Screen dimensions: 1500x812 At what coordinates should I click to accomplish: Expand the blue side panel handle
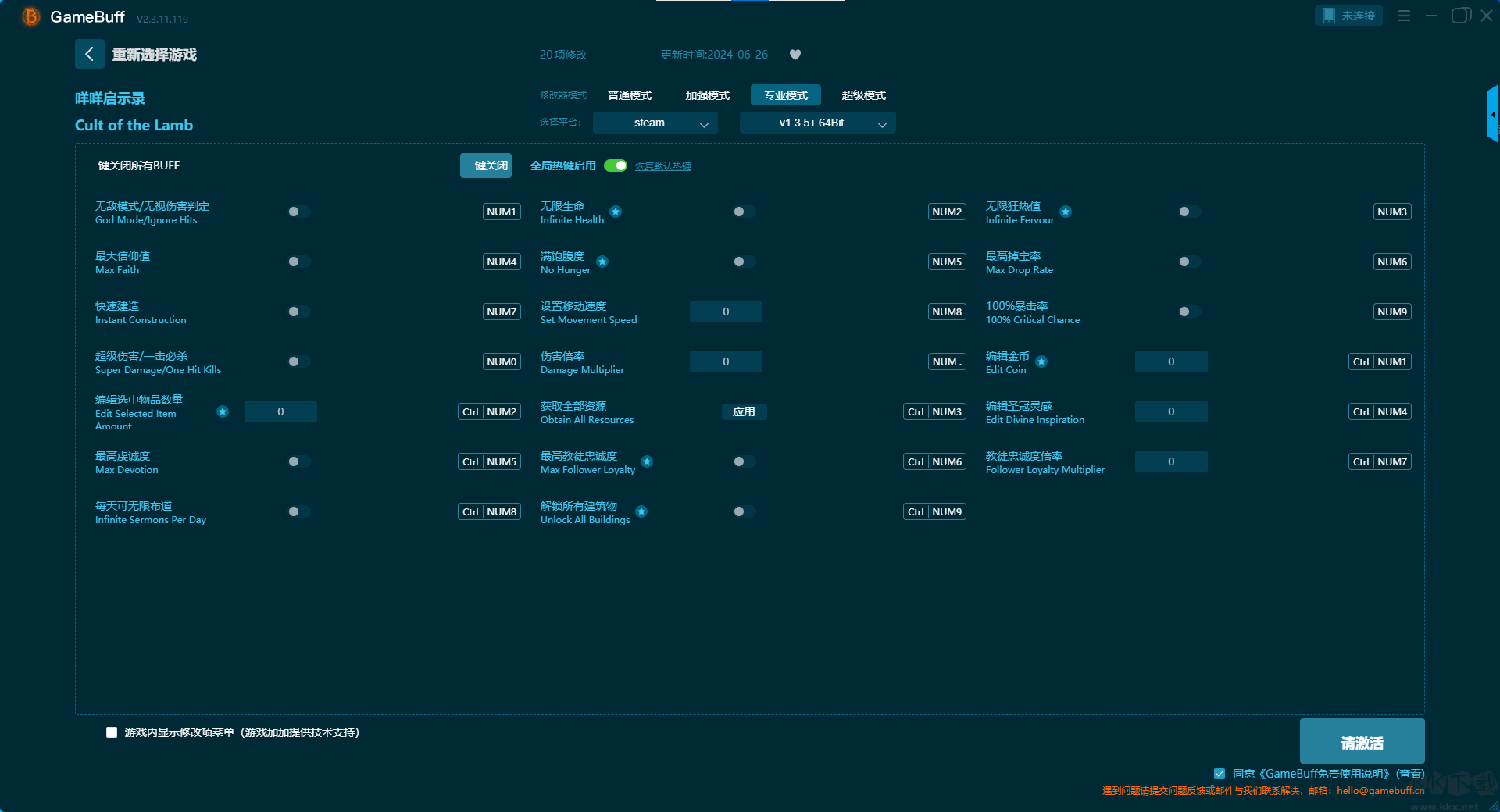(x=1492, y=114)
